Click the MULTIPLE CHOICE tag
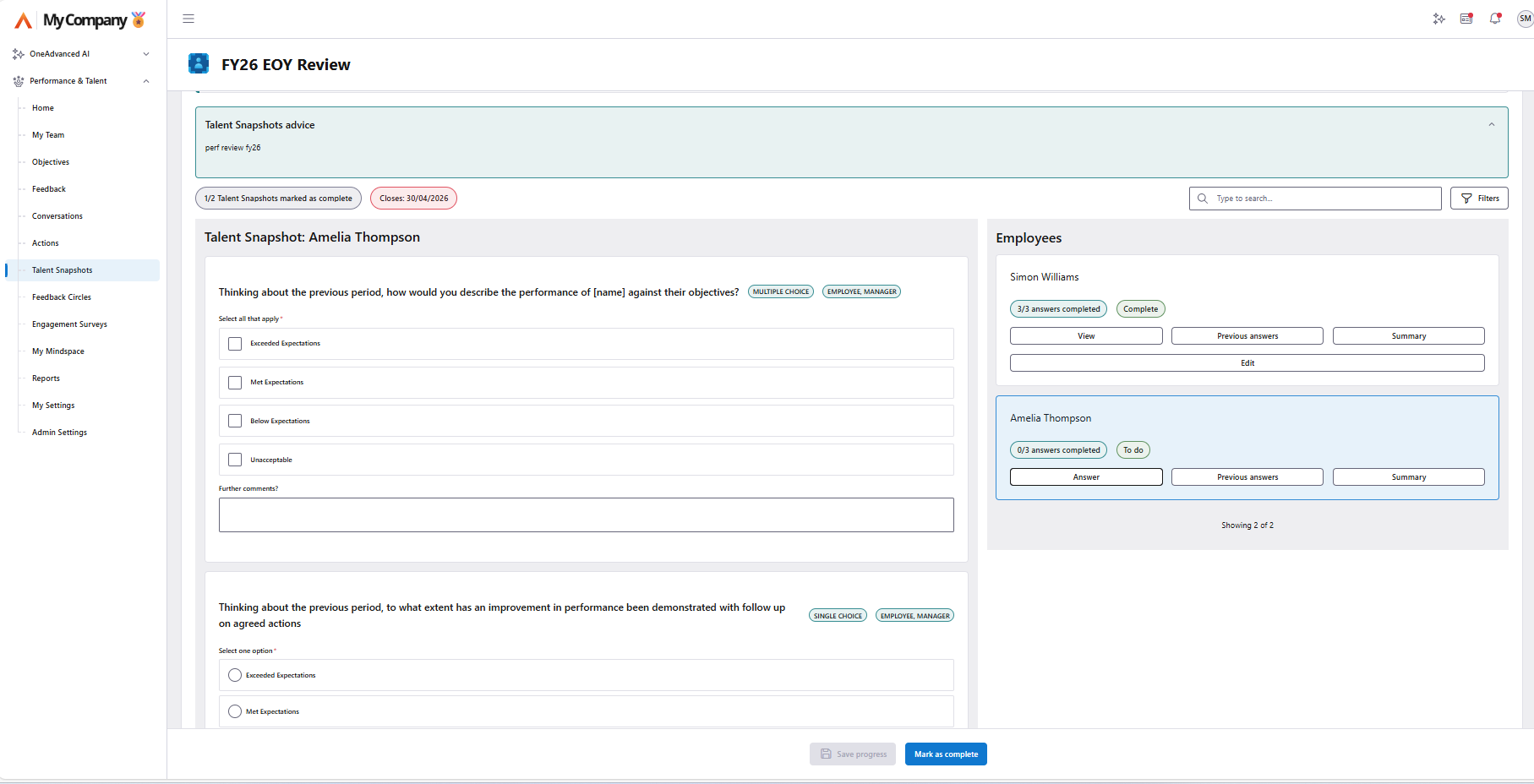The width and height of the screenshot is (1534, 784). pos(781,291)
